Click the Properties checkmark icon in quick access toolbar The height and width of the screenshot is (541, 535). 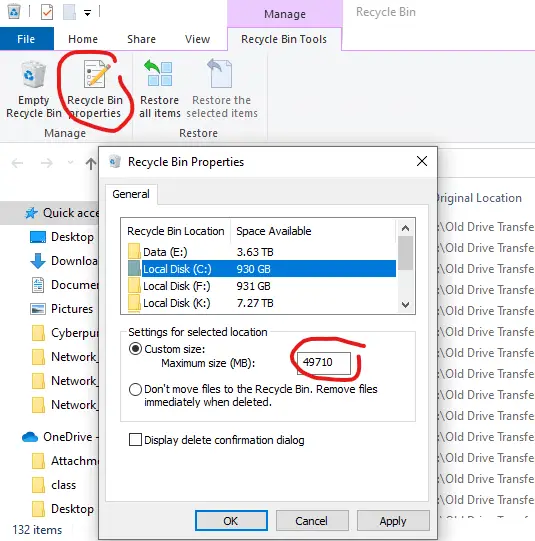(47, 12)
